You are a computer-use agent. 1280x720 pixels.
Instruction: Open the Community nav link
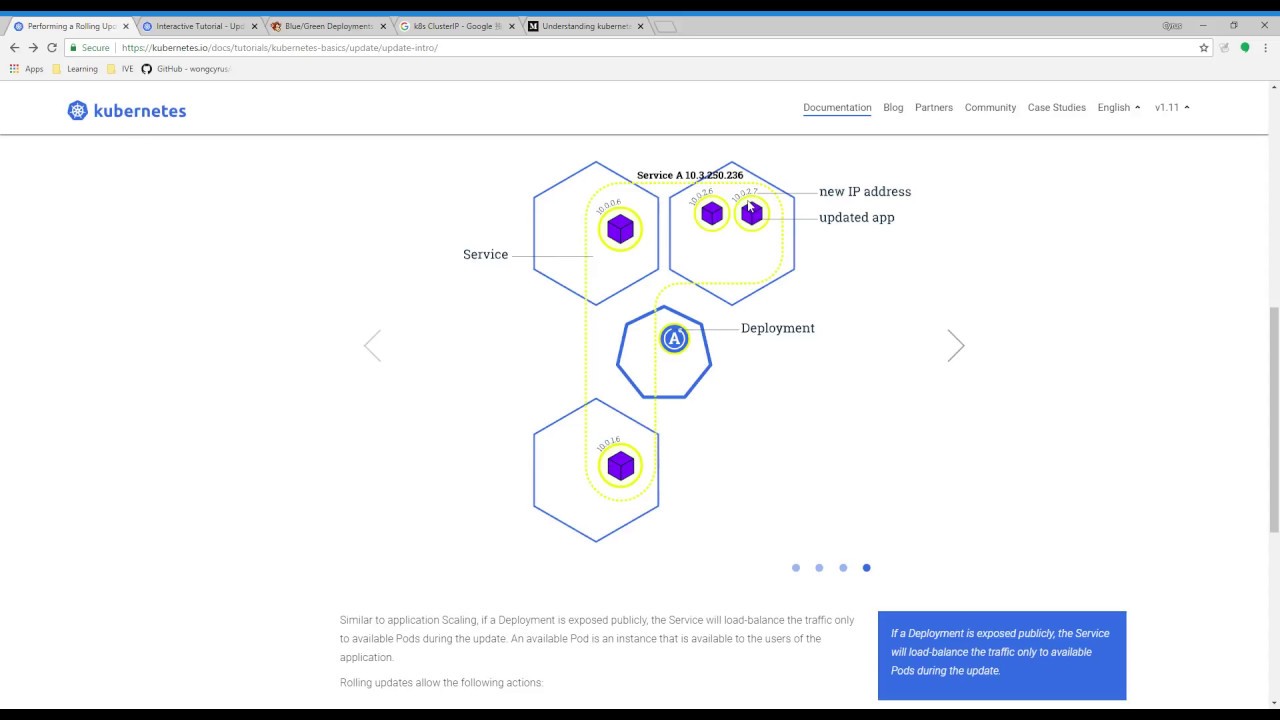[x=990, y=107]
